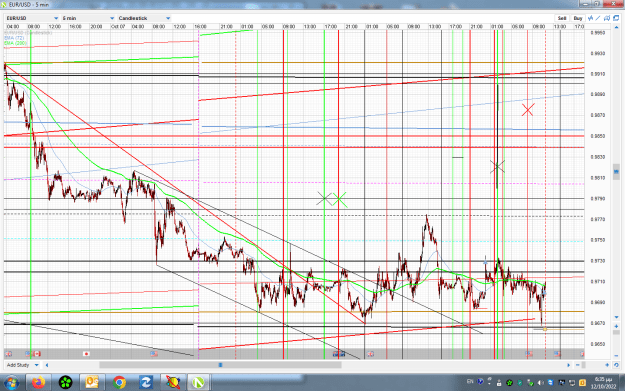Click the taskbar clock showing 12/10/2022

[603, 383]
